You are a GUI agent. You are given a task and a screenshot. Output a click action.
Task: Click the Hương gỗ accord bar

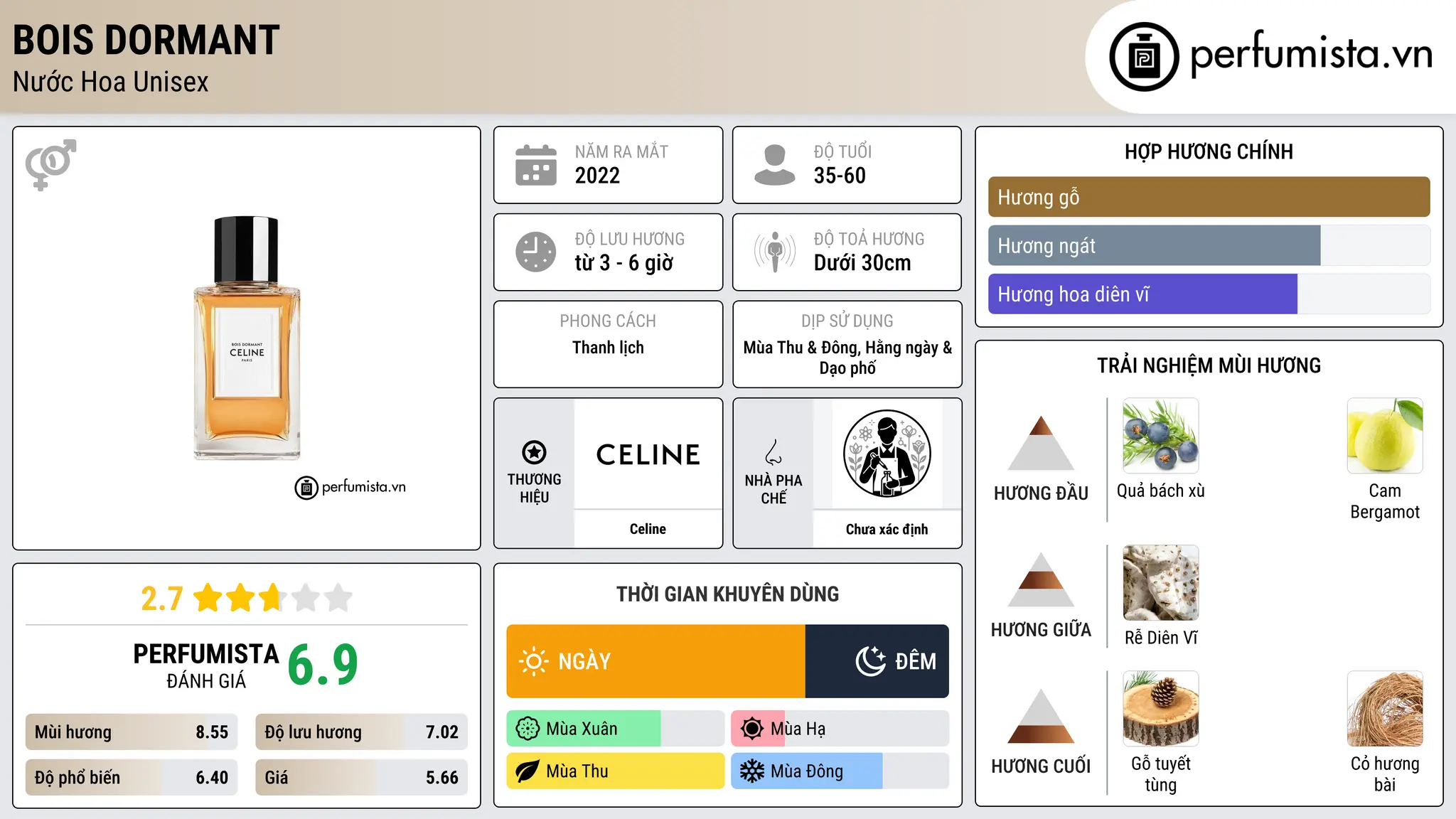pos(1209,197)
